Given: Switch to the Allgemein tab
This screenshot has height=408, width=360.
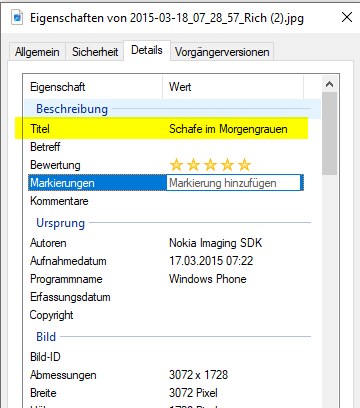Looking at the screenshot, I should (37, 52).
